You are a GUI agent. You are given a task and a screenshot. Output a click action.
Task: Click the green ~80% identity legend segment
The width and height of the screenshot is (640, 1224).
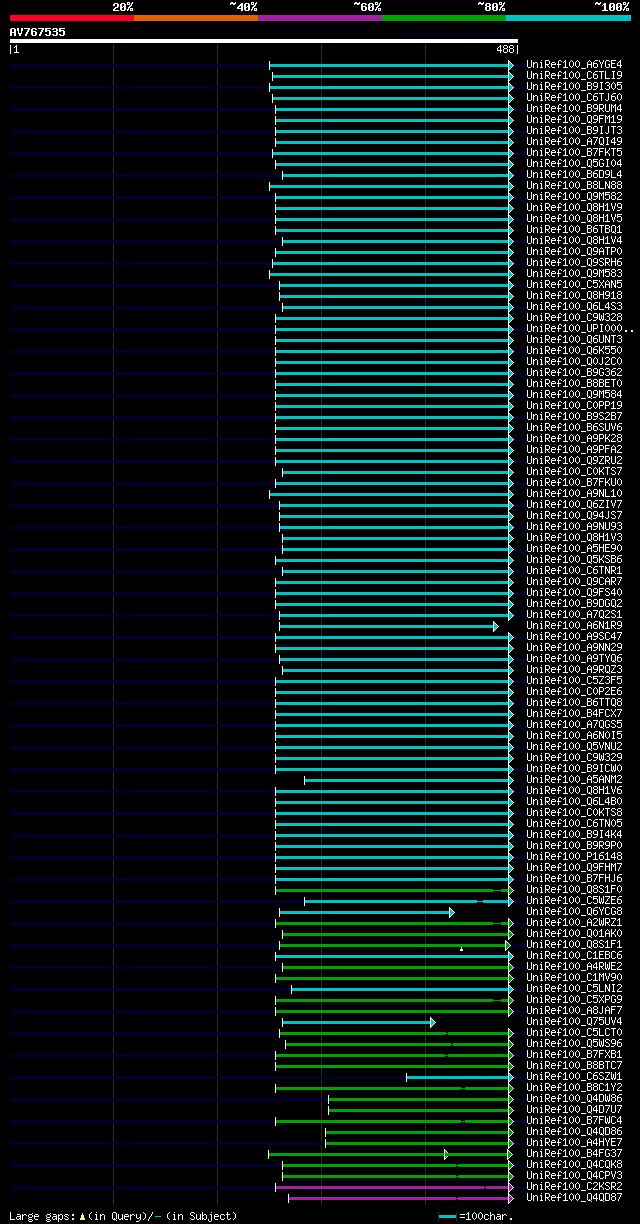[x=443, y=18]
